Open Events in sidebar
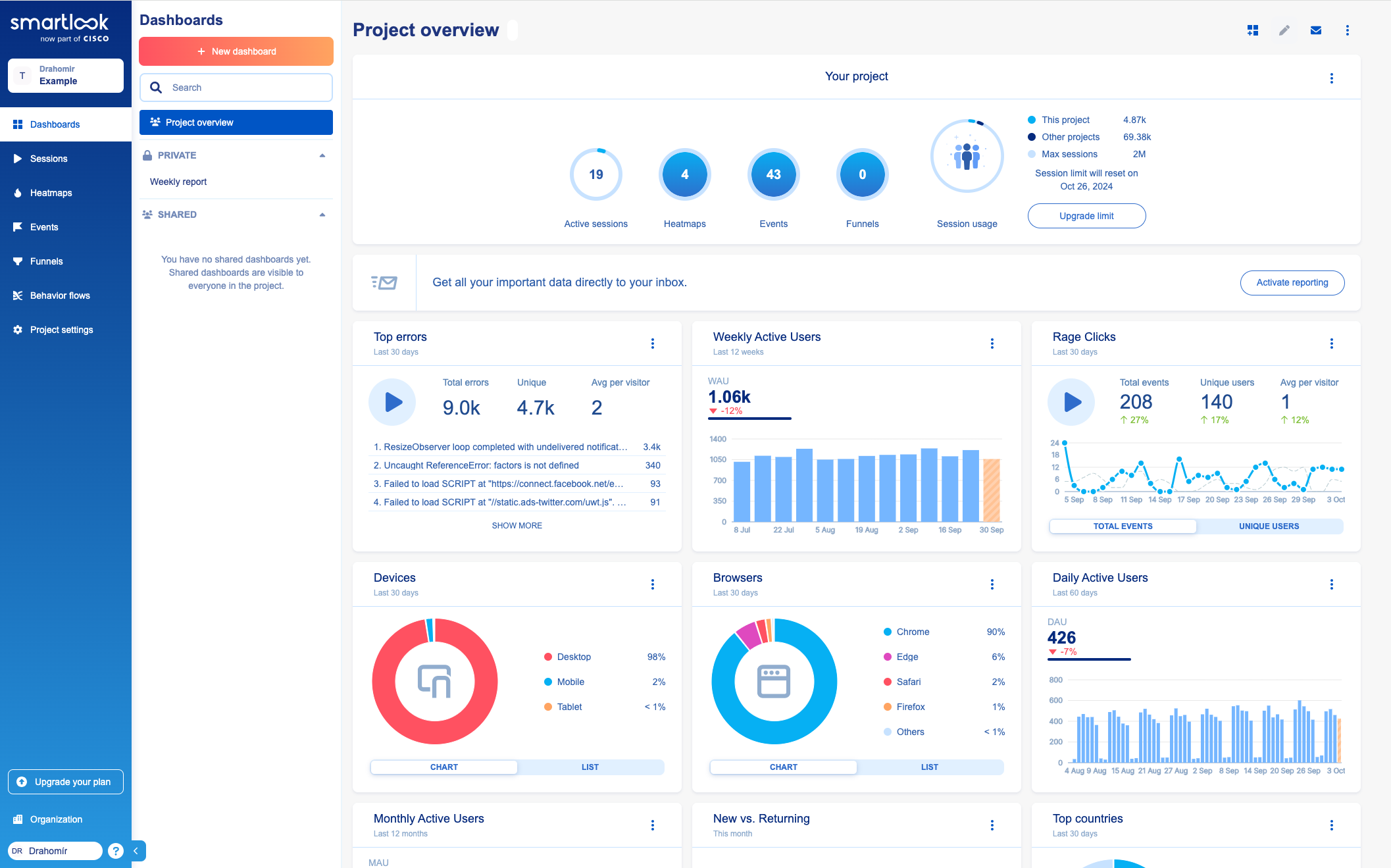The height and width of the screenshot is (868, 1391). (x=66, y=227)
